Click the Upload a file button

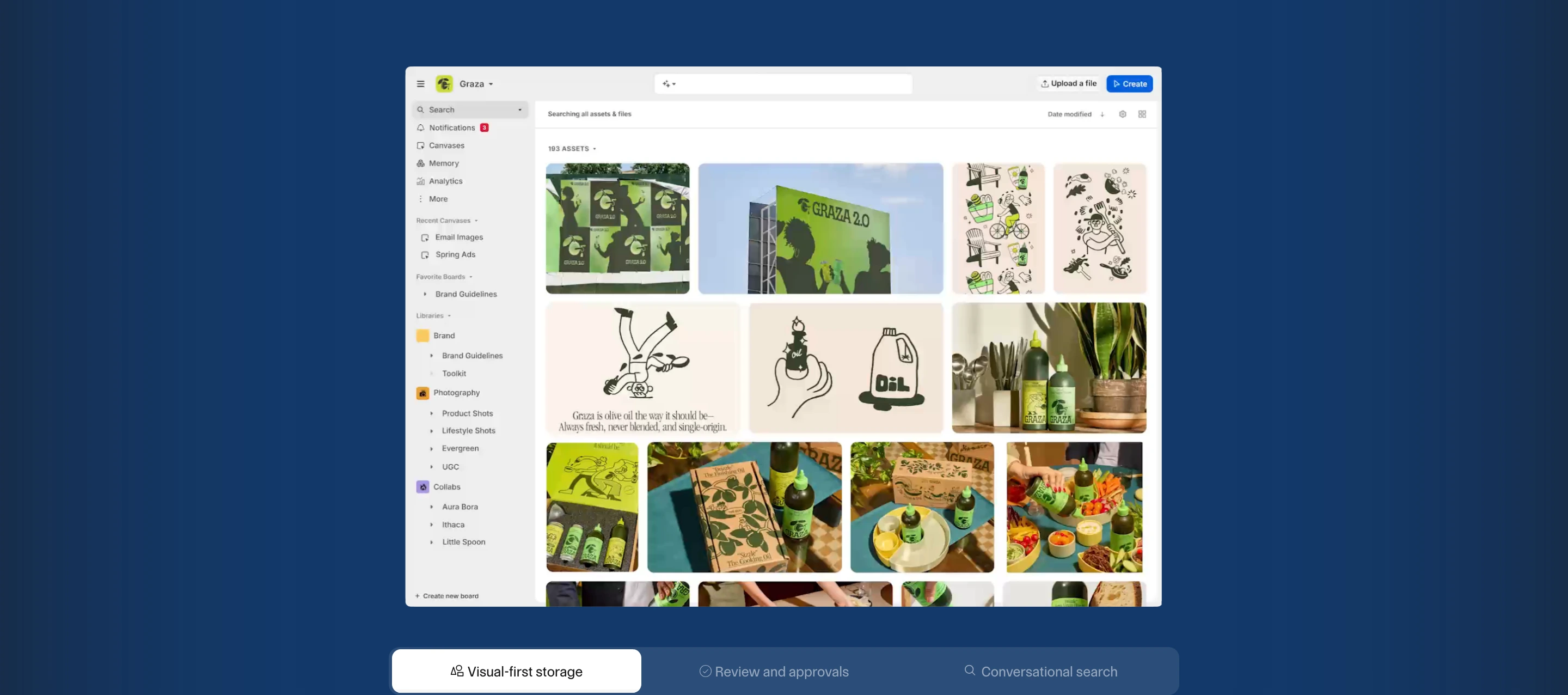pyautogui.click(x=1069, y=83)
